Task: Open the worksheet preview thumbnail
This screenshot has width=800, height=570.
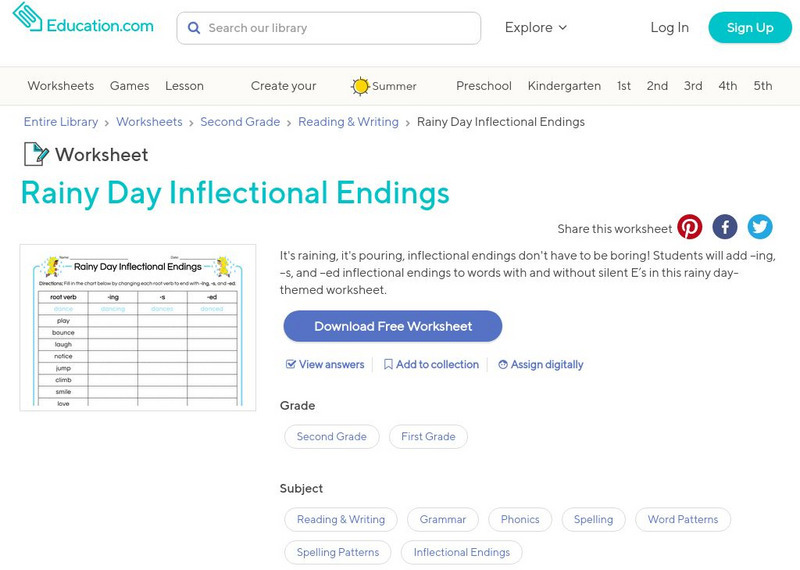Action: click(138, 328)
